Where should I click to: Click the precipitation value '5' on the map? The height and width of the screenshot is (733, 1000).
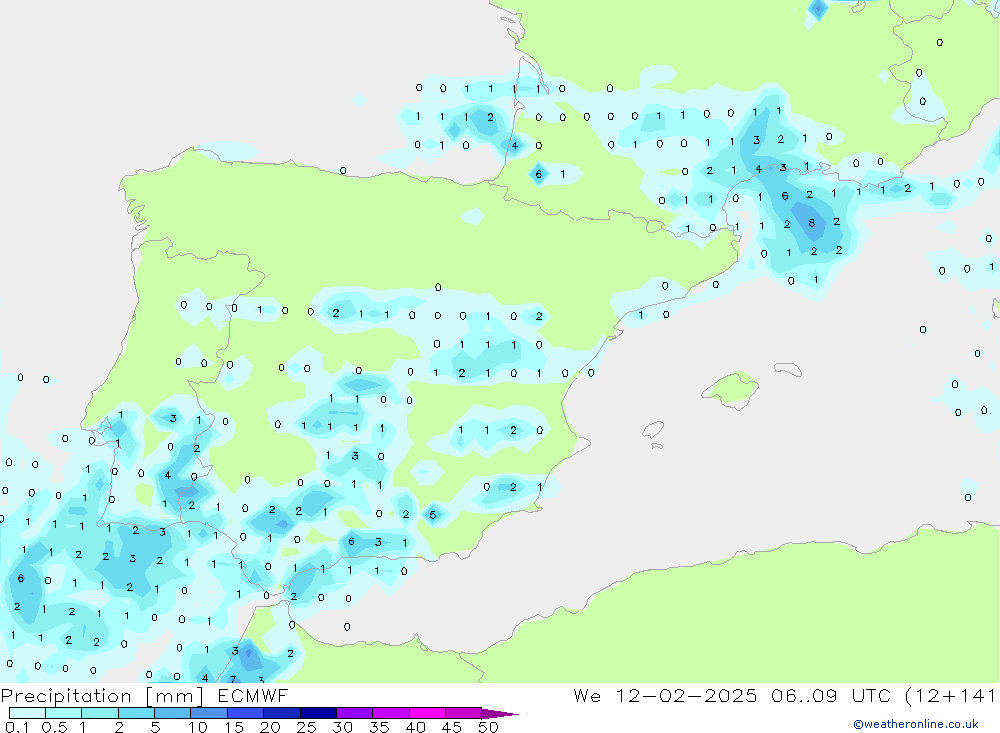[432, 515]
